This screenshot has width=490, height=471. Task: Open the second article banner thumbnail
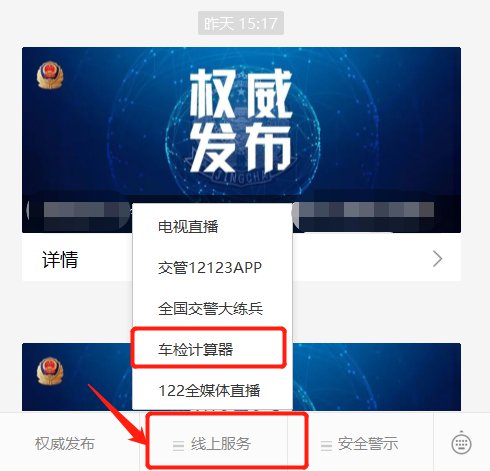[x=241, y=377]
